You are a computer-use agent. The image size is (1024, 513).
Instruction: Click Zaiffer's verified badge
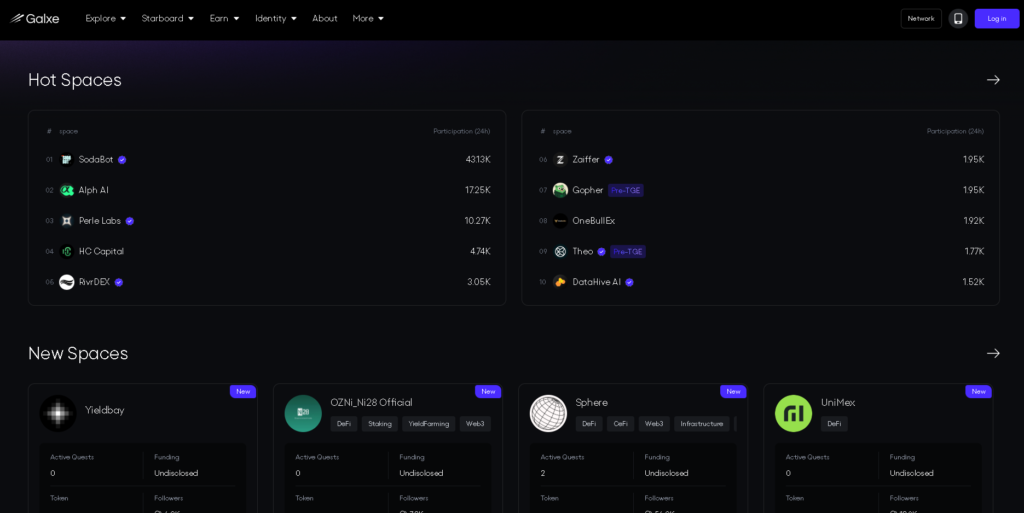(609, 160)
